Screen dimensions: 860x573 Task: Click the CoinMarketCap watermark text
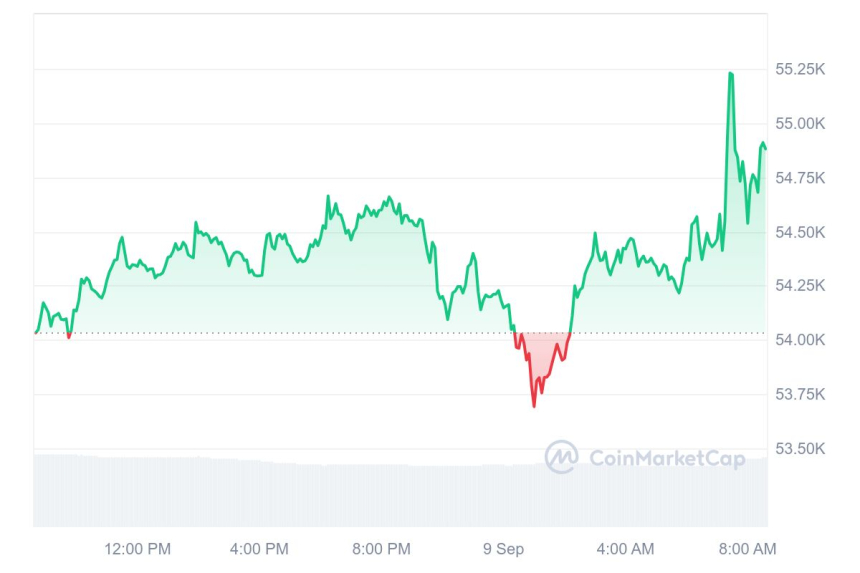[666, 458]
